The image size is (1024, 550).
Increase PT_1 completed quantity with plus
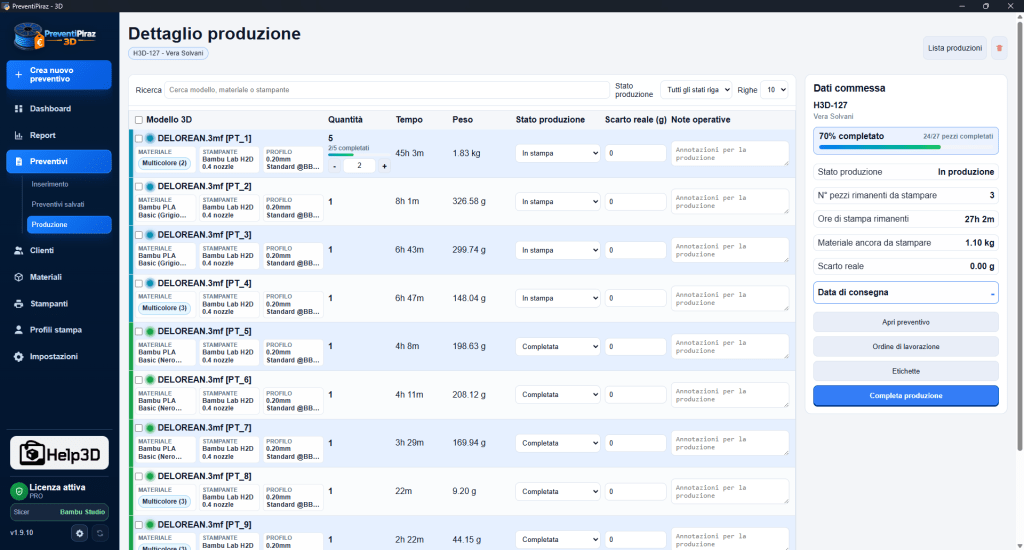click(x=384, y=166)
